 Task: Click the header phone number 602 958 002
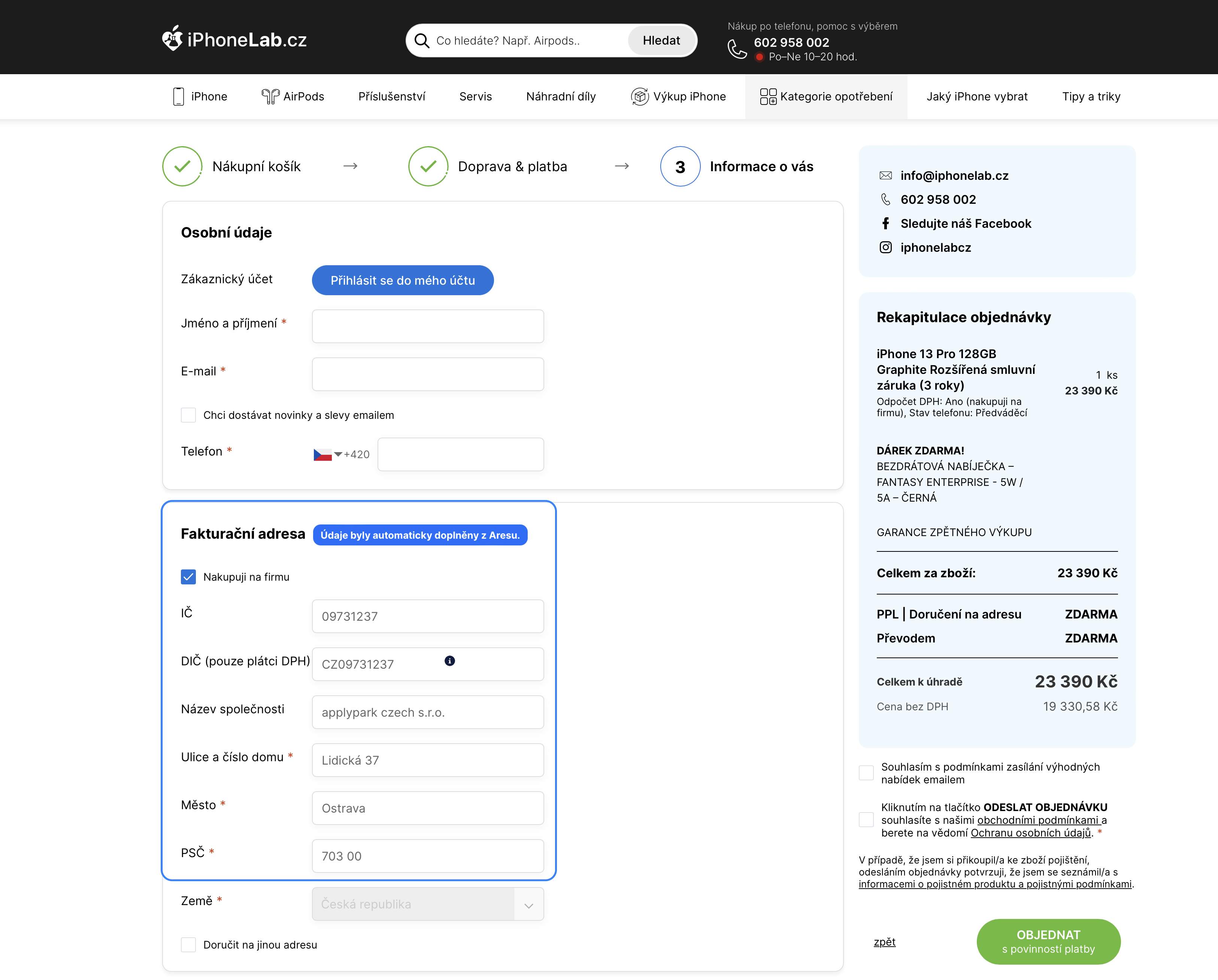click(791, 42)
